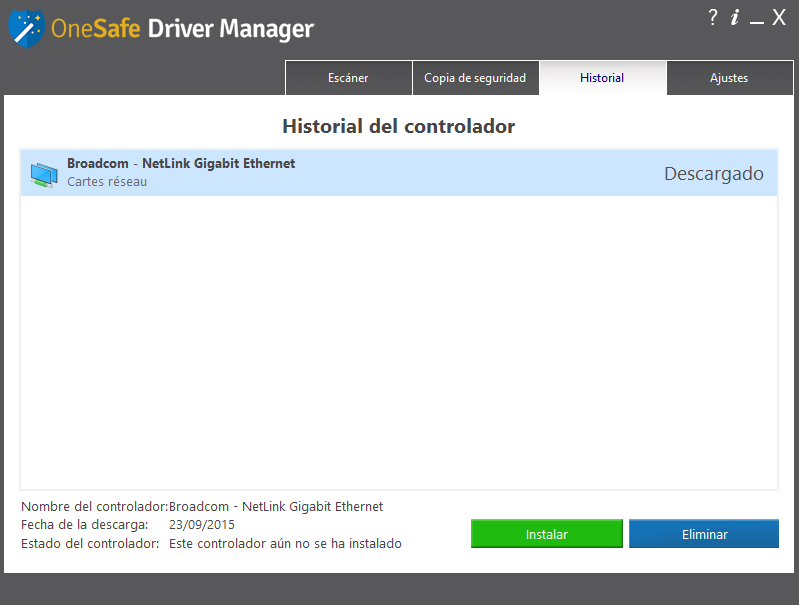Viewport: 799px width, 605px height.
Task: Click the Descargado status label
Action: point(713,174)
